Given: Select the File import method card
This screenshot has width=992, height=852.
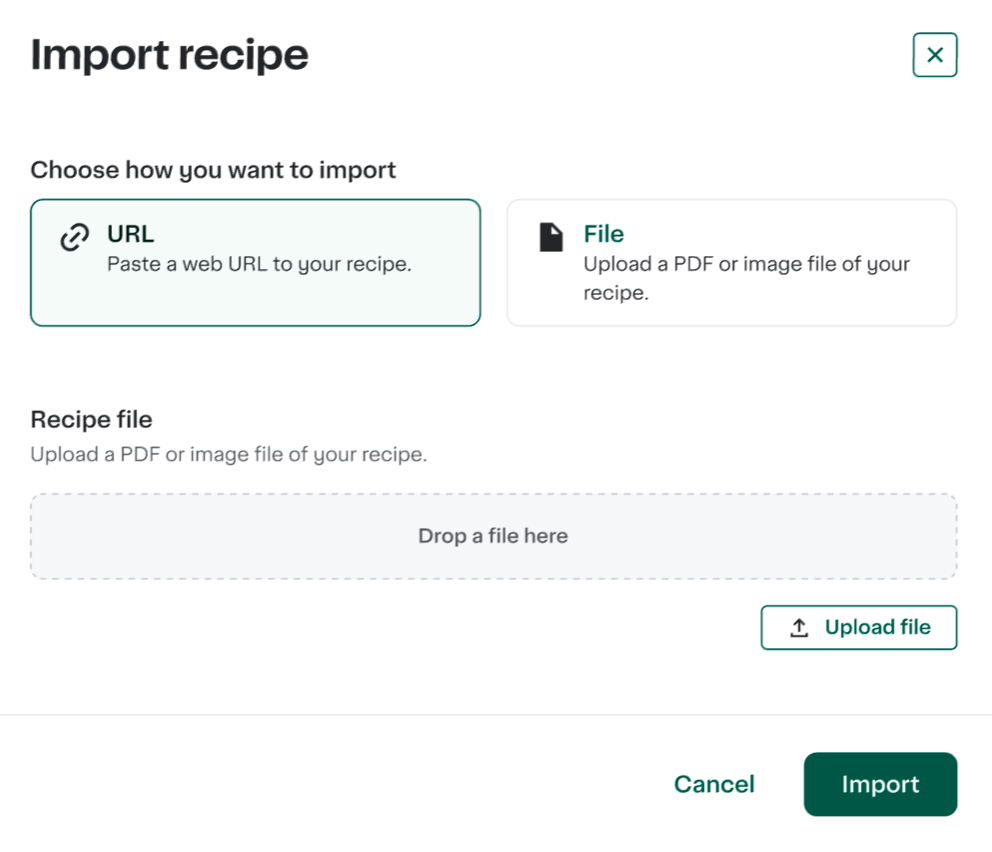Looking at the screenshot, I should (x=732, y=262).
